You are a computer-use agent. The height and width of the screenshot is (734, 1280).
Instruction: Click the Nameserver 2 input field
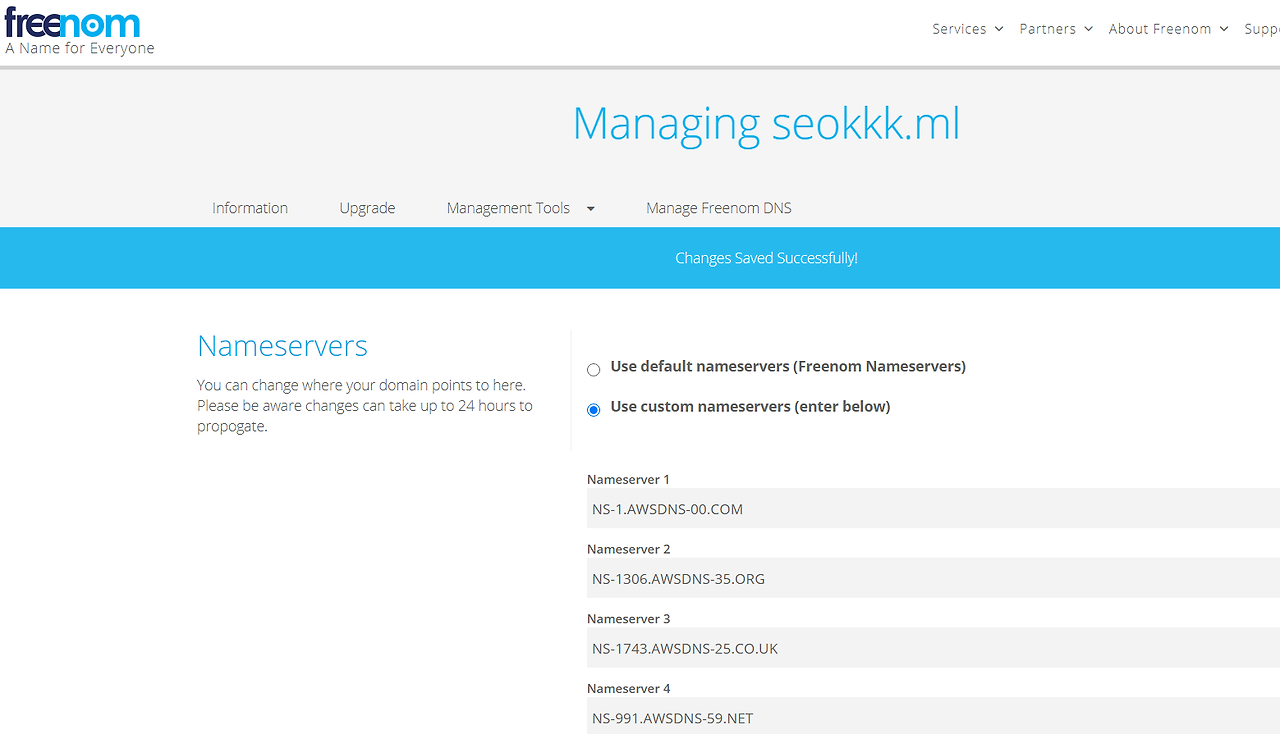(x=933, y=579)
